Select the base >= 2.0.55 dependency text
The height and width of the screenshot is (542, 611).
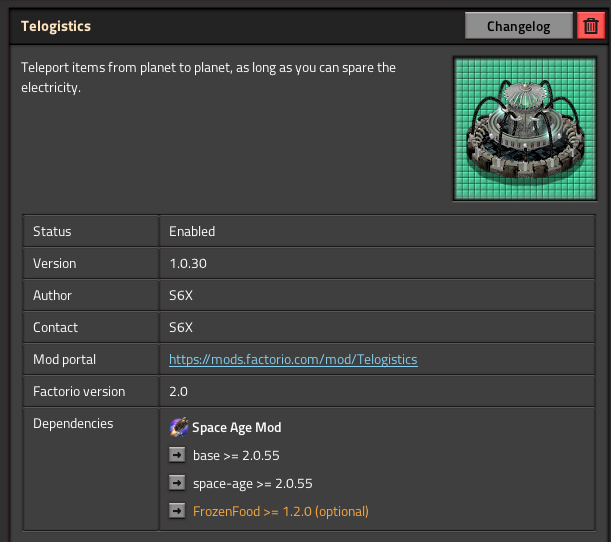tap(236, 455)
